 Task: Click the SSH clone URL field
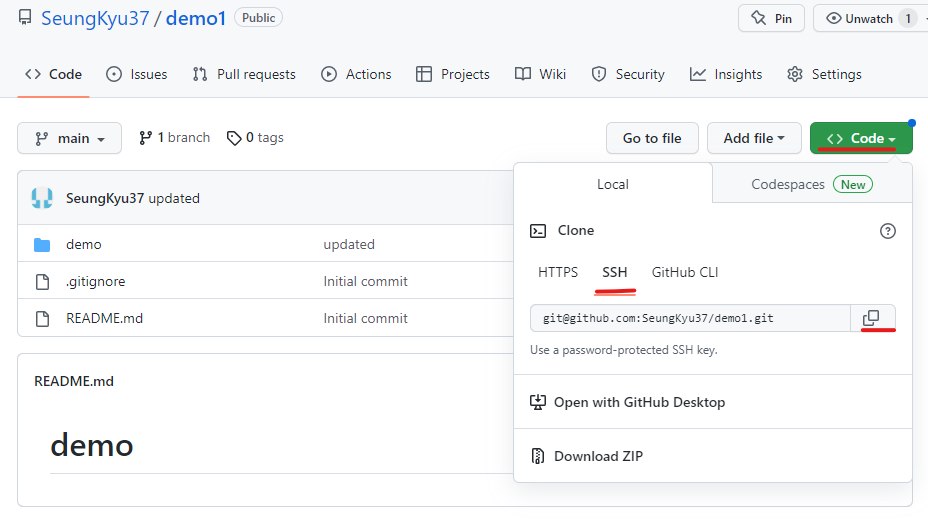pyautogui.click(x=690, y=318)
